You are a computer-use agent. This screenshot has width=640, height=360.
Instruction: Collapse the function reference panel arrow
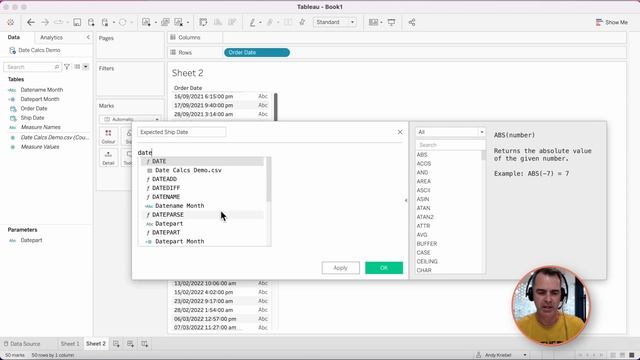click(x=406, y=200)
